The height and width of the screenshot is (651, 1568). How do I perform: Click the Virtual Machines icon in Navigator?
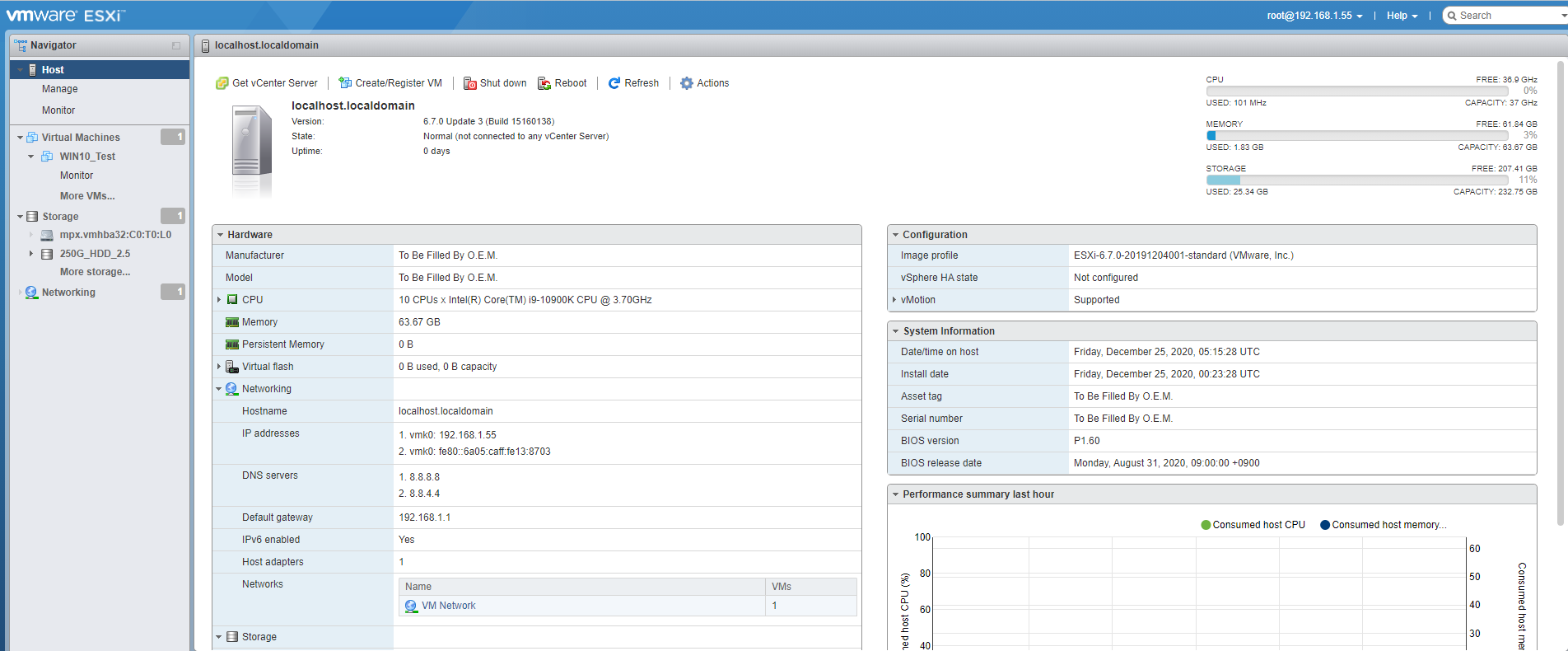click(32, 137)
